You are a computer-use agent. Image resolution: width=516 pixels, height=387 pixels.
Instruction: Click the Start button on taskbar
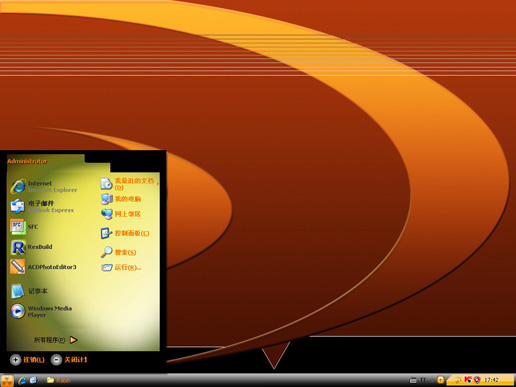[7, 380]
